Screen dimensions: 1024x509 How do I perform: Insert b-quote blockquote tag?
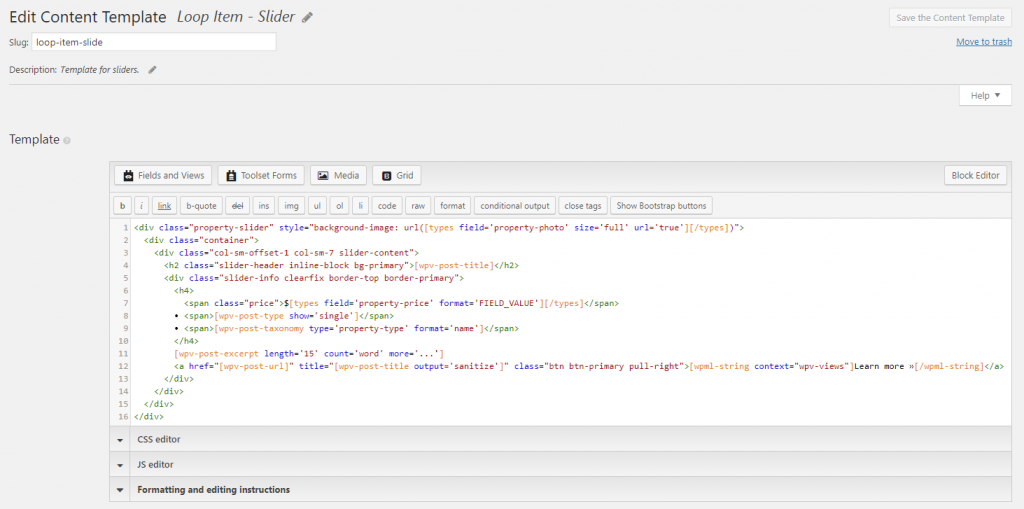(201, 205)
